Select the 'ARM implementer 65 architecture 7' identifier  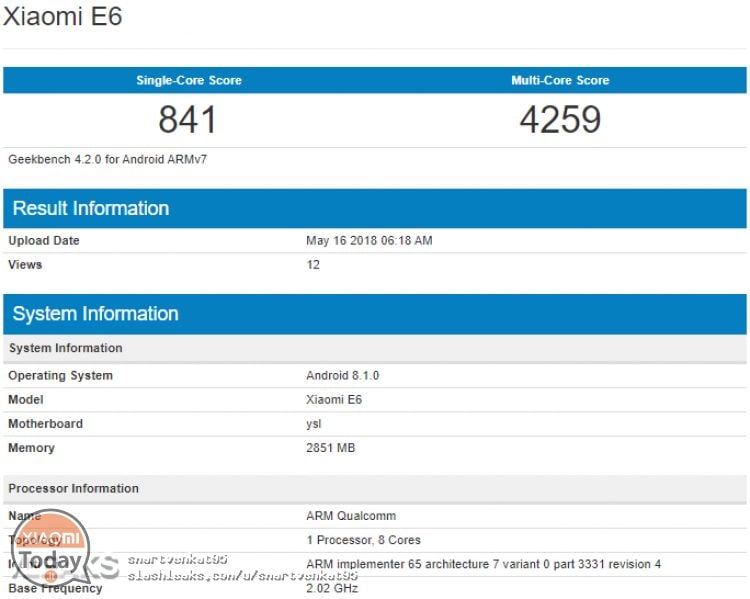pyautogui.click(x=484, y=565)
